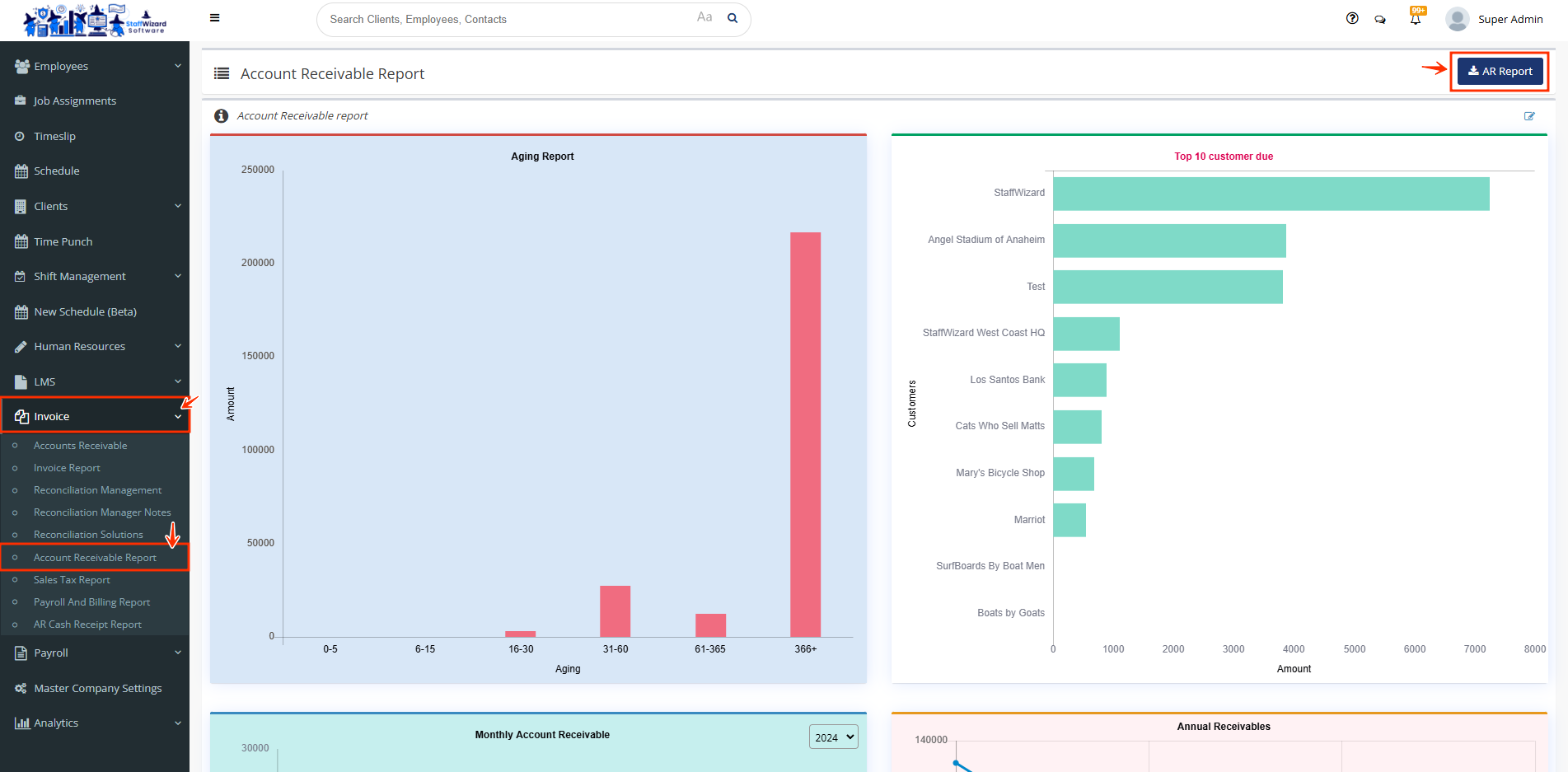Viewport: 1568px width, 772px height.
Task: Click the search magnifier icon
Action: [733, 18]
